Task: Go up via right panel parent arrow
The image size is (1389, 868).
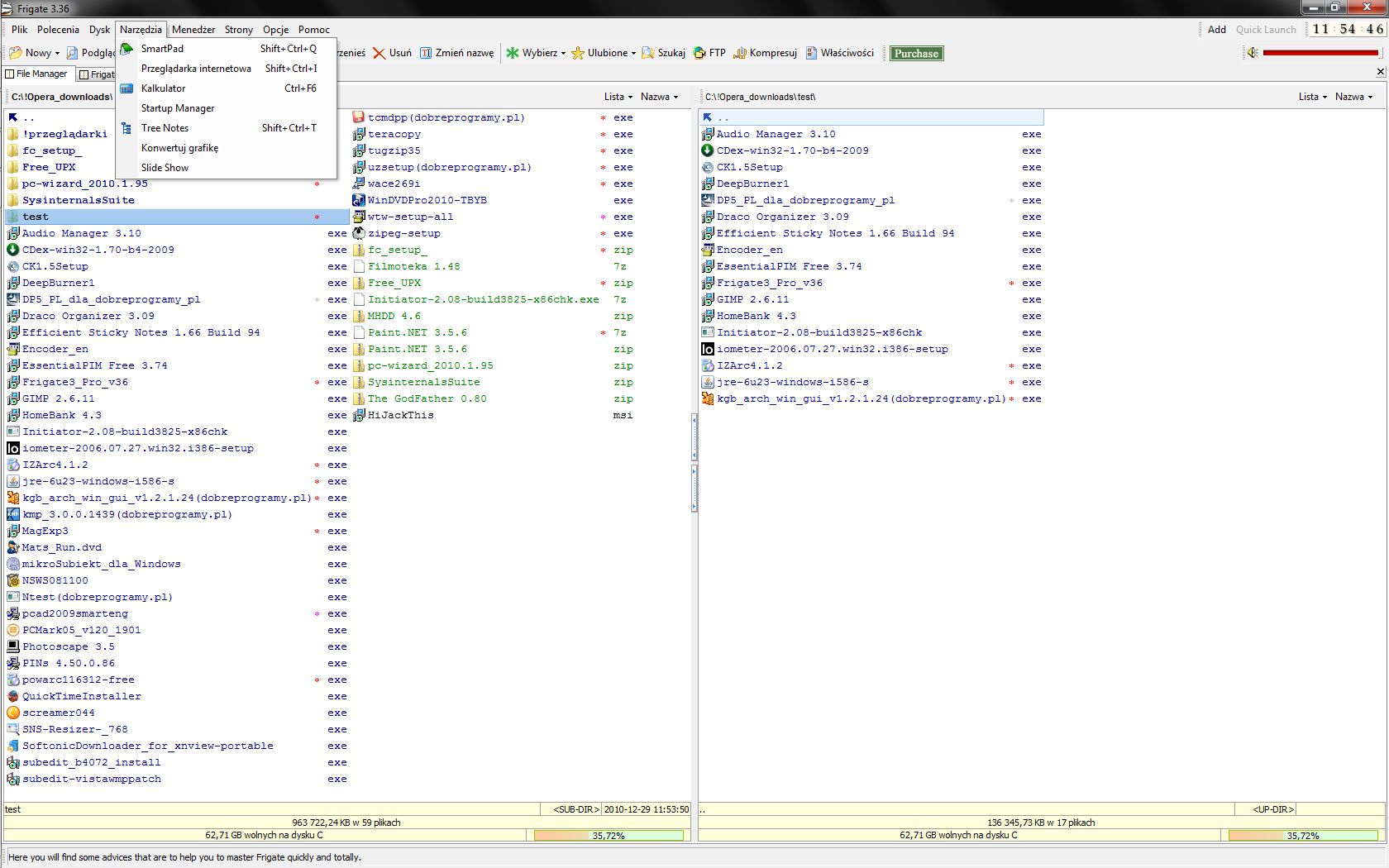Action: 708,117
